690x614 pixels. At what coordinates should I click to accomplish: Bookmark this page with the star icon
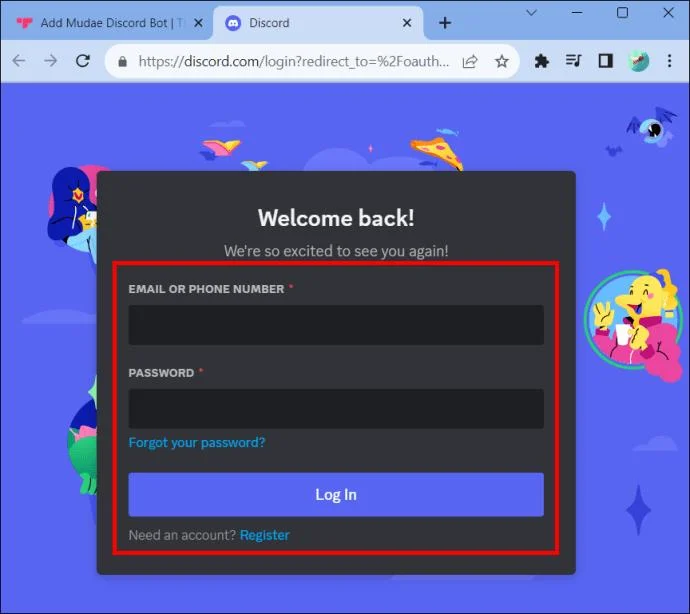502,61
